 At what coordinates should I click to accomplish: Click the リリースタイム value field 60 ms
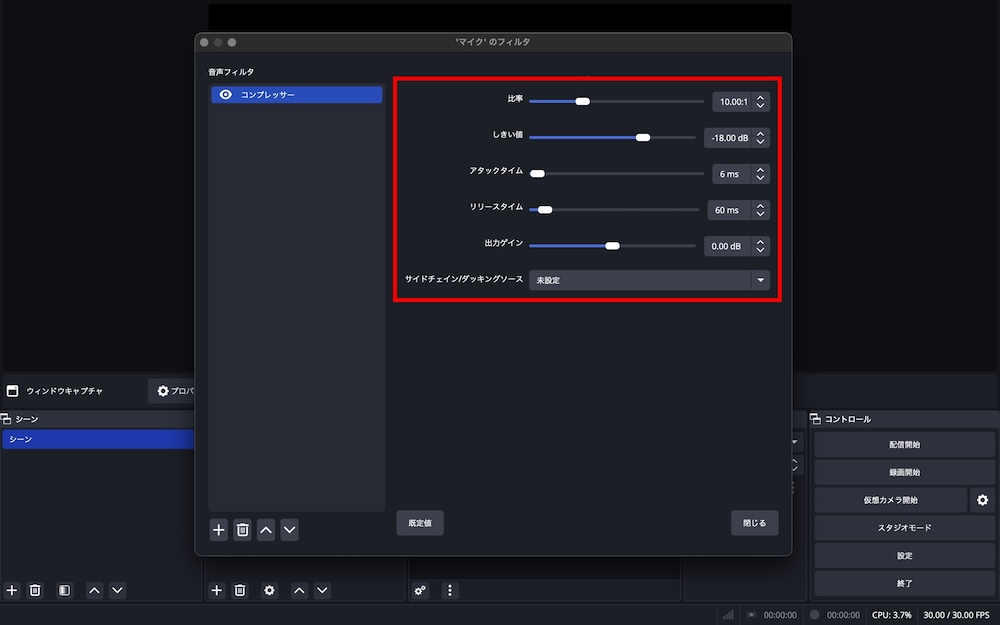(x=730, y=210)
